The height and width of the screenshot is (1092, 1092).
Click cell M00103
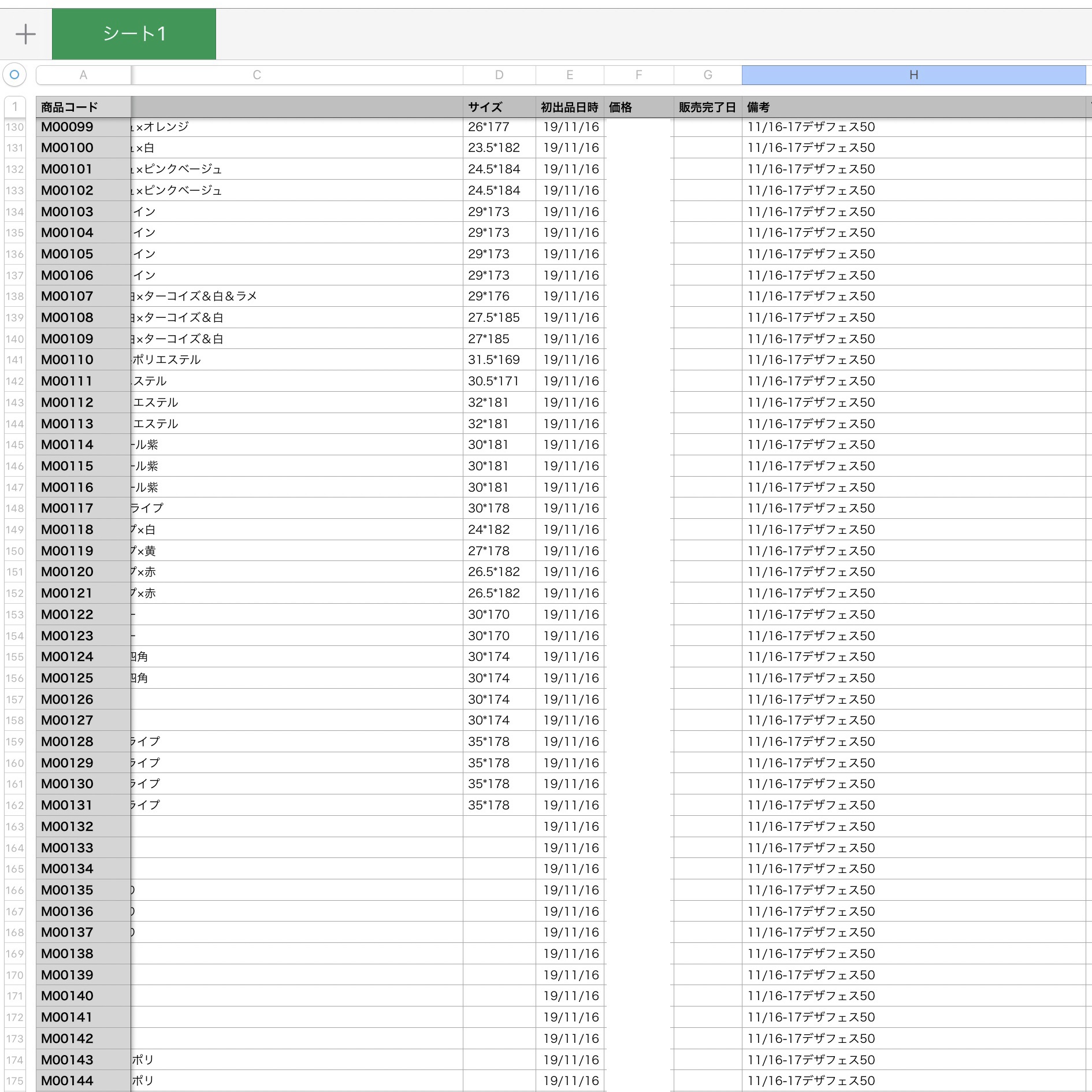tap(83, 211)
